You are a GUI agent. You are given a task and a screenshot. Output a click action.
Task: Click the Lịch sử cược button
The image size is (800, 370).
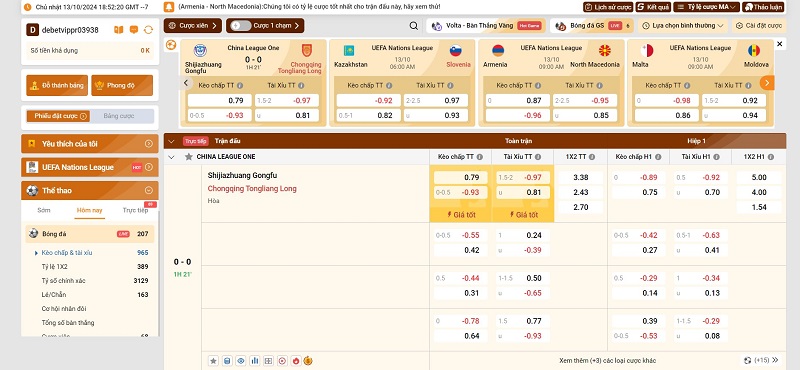[x=608, y=7]
